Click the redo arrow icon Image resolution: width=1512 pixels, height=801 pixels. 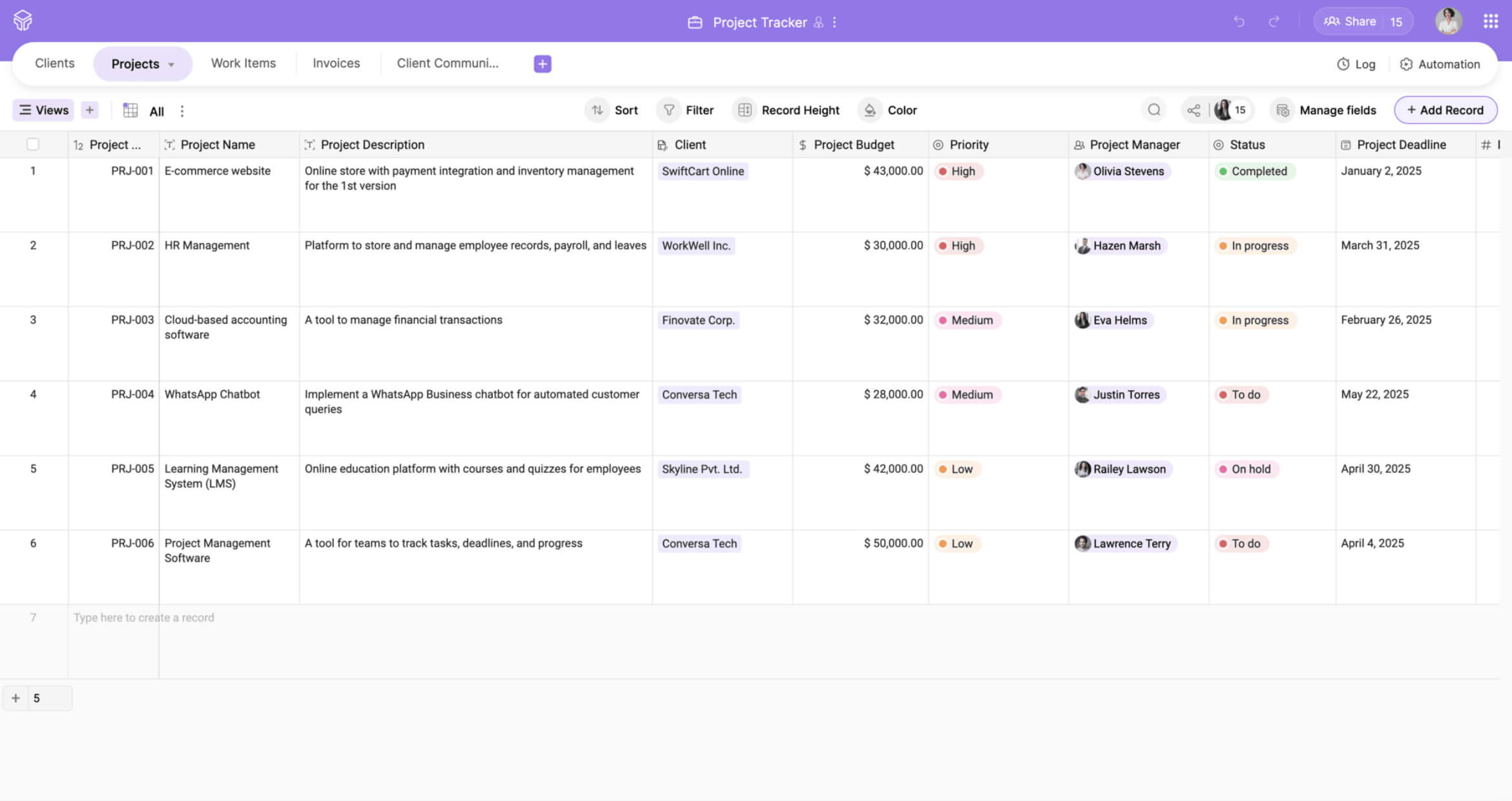[1274, 22]
